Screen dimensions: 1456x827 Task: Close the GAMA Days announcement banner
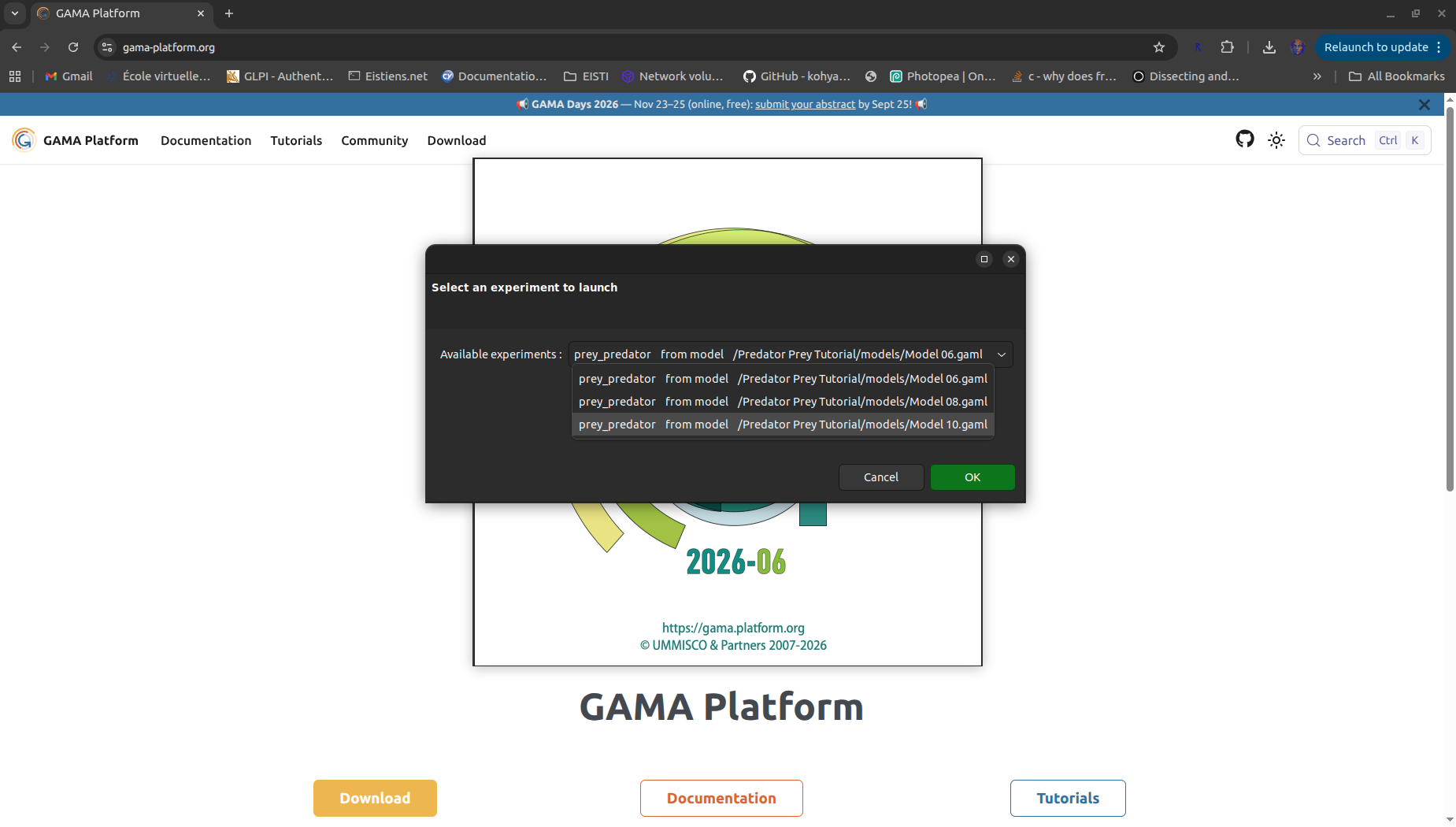(x=1424, y=104)
